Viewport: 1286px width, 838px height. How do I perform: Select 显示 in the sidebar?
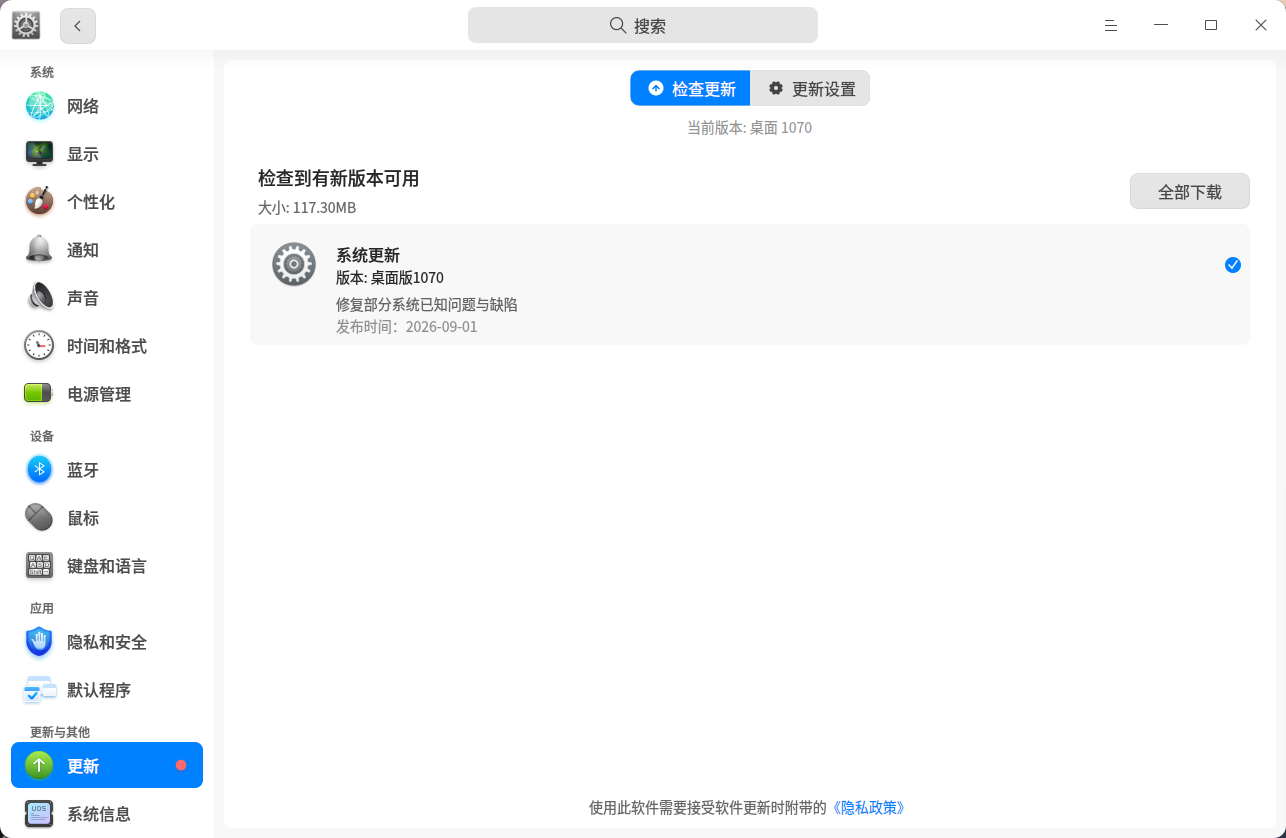[x=107, y=154]
